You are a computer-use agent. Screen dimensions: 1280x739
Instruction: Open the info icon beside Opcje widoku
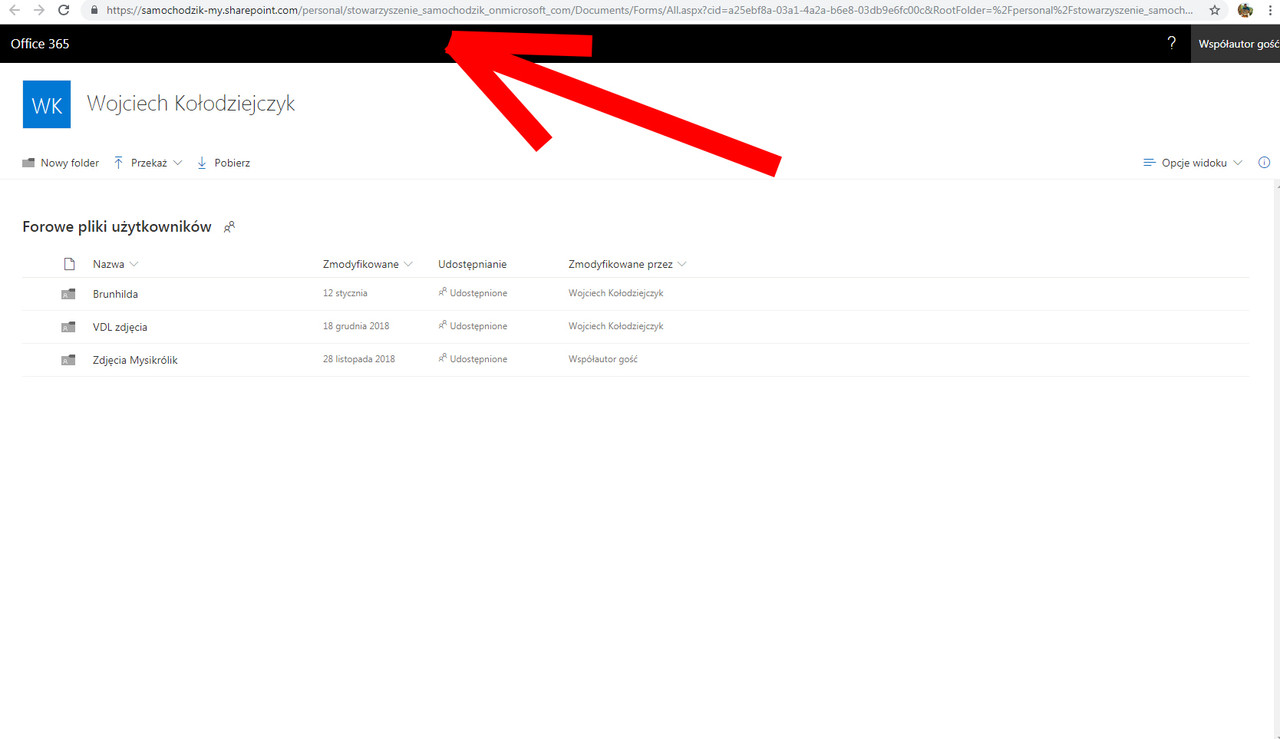(x=1263, y=162)
